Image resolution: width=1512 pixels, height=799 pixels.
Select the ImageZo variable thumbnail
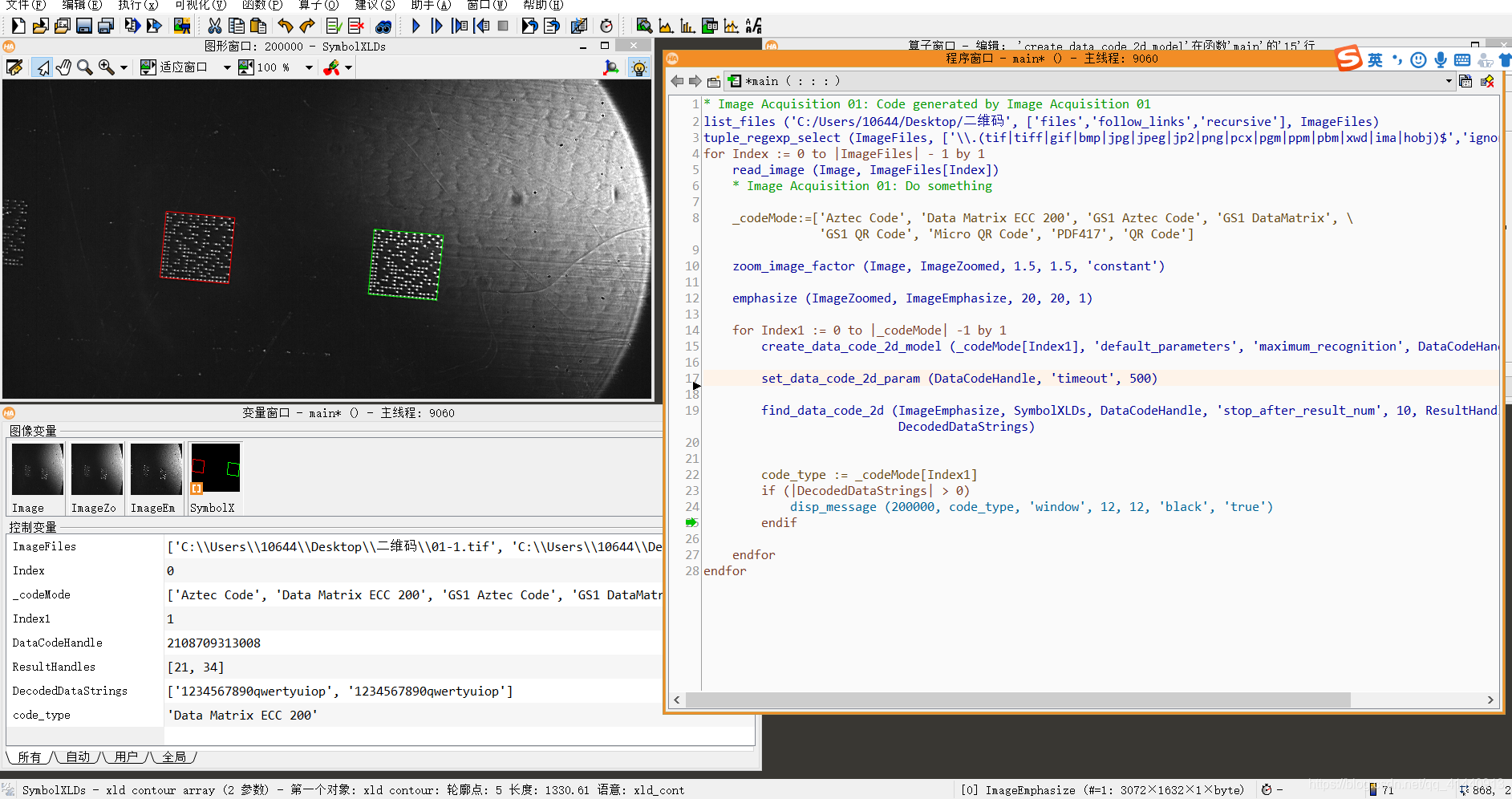[96, 478]
